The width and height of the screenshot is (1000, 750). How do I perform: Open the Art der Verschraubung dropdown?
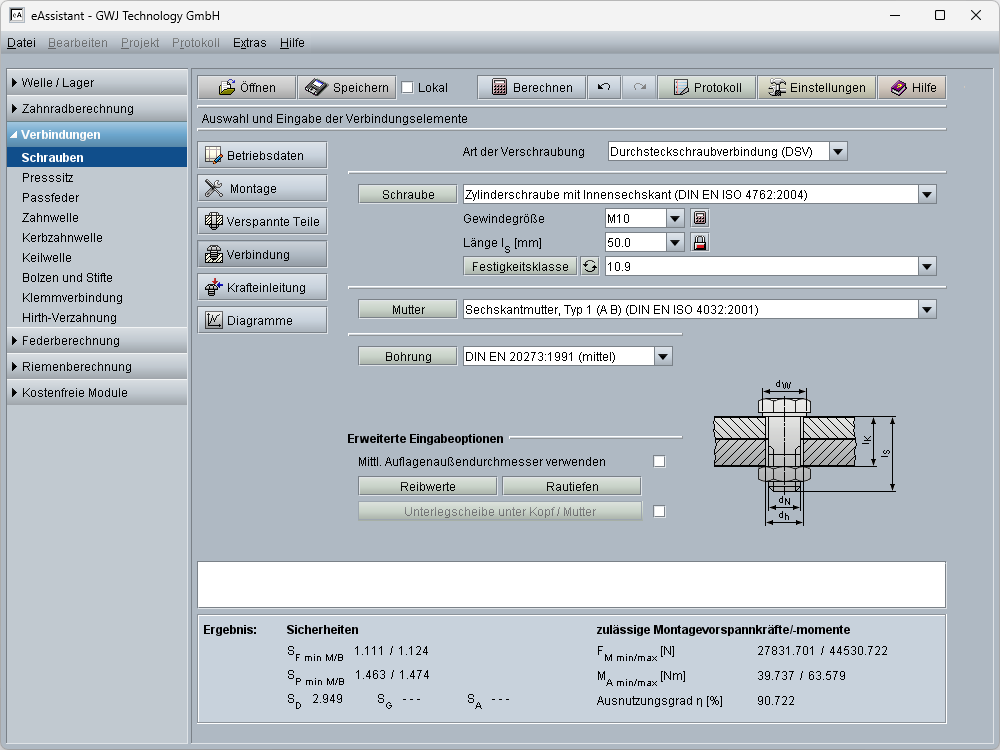(838, 152)
